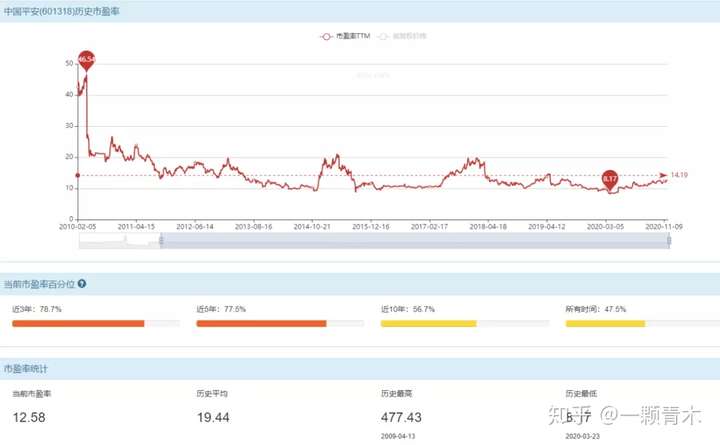Click the x-axis date 2015-12-16
The image size is (720, 445).
click(x=371, y=227)
